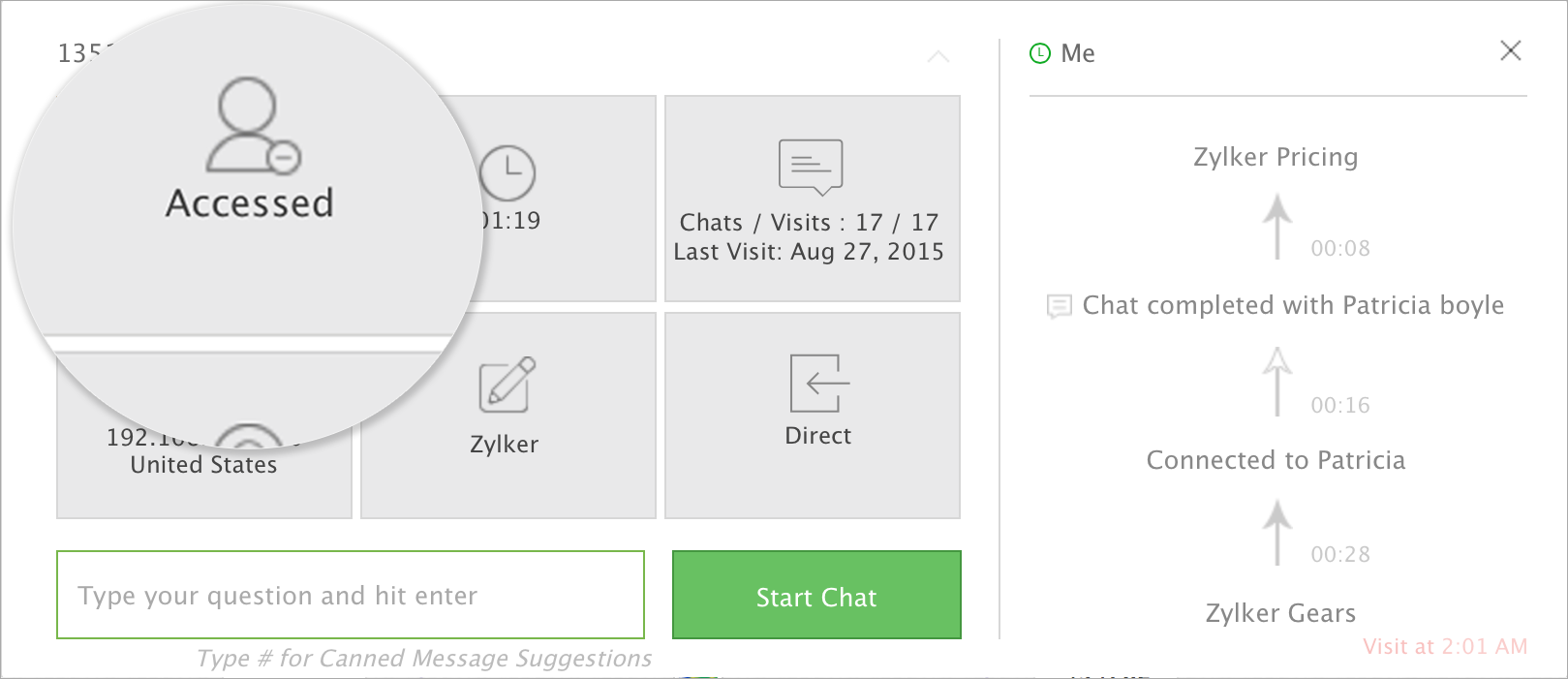The image size is (1568, 679).
Task: Click the Visit at 2:01 AM label
Action: [1444, 646]
